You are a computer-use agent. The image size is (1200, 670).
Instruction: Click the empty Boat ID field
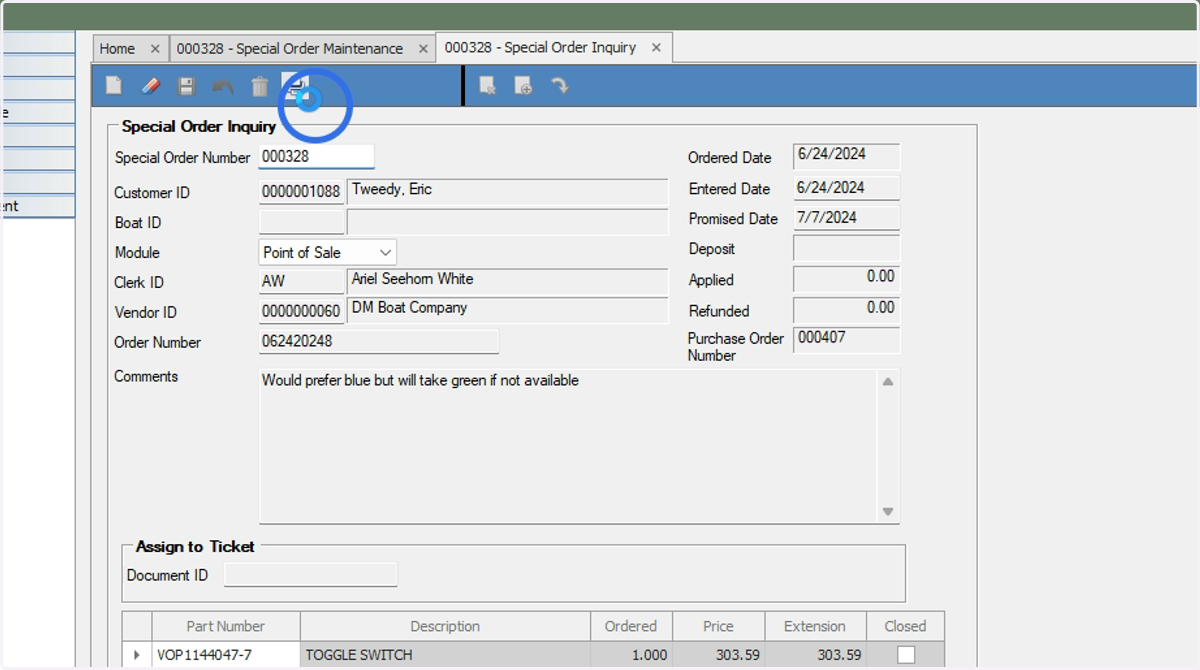click(x=301, y=222)
